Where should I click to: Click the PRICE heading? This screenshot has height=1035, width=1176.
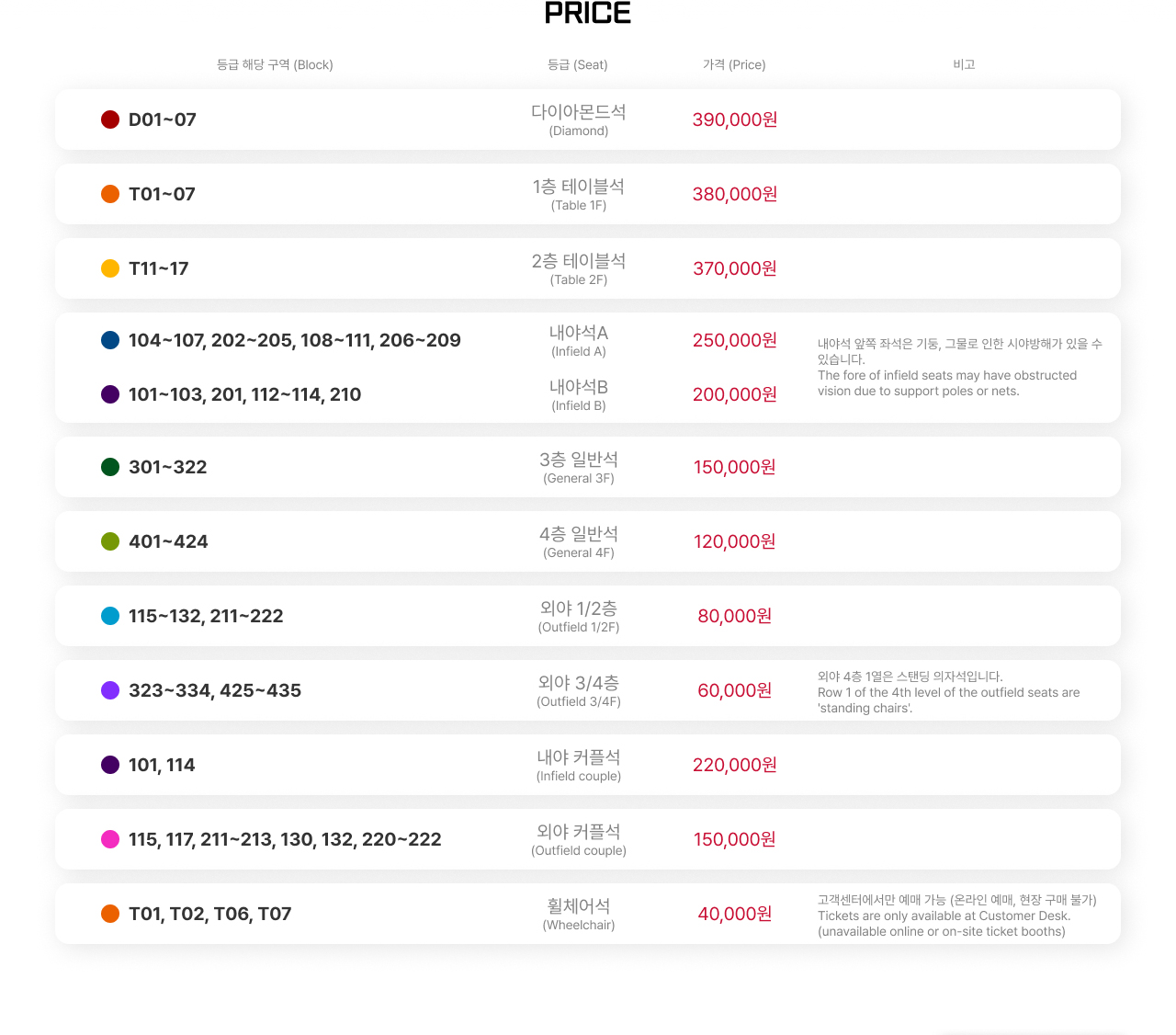coord(588,14)
